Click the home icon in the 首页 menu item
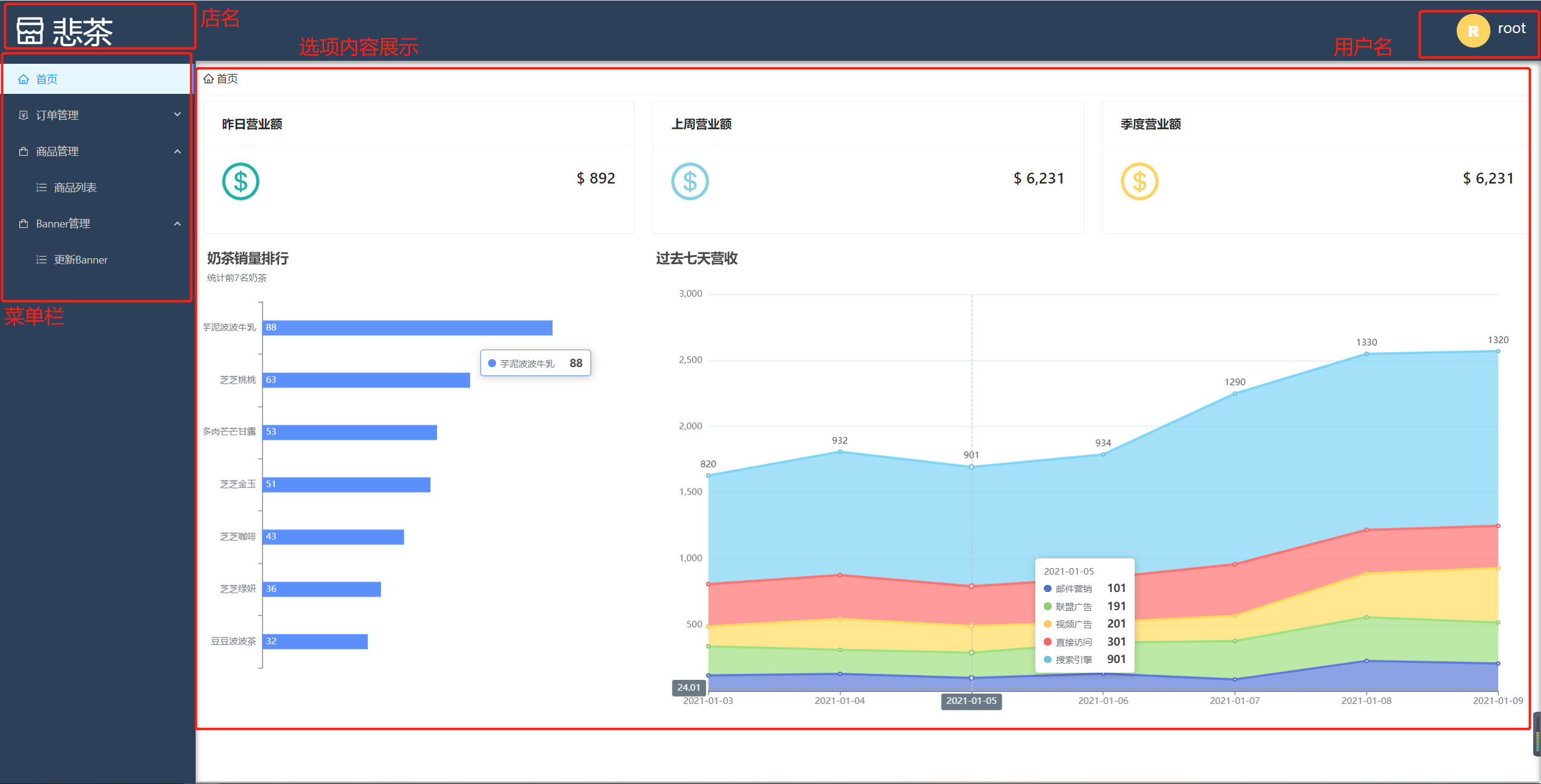 pos(23,79)
